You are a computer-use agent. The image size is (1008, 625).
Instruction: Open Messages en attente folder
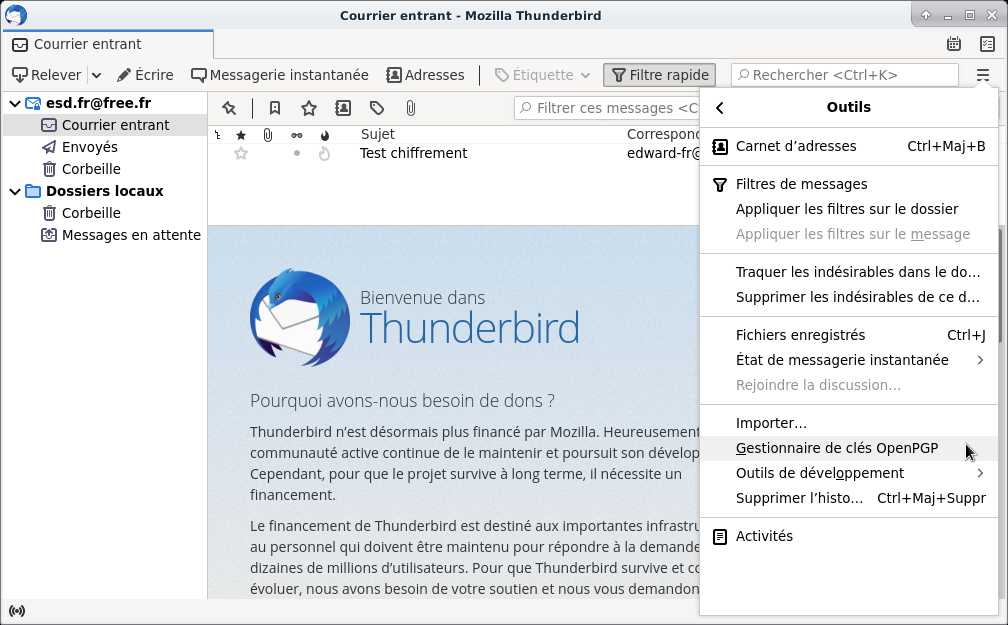tap(131, 235)
